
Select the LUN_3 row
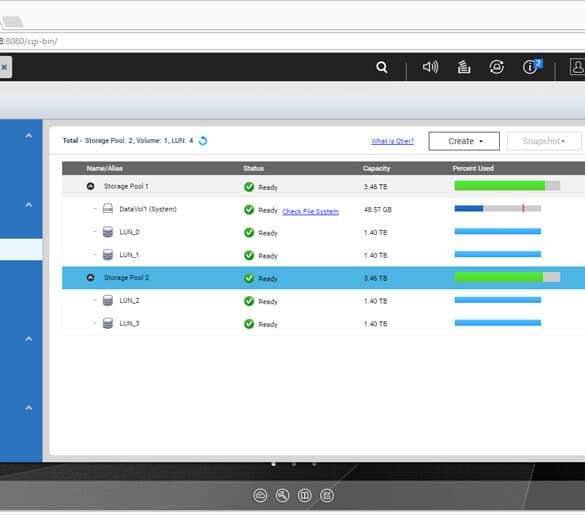(x=323, y=324)
